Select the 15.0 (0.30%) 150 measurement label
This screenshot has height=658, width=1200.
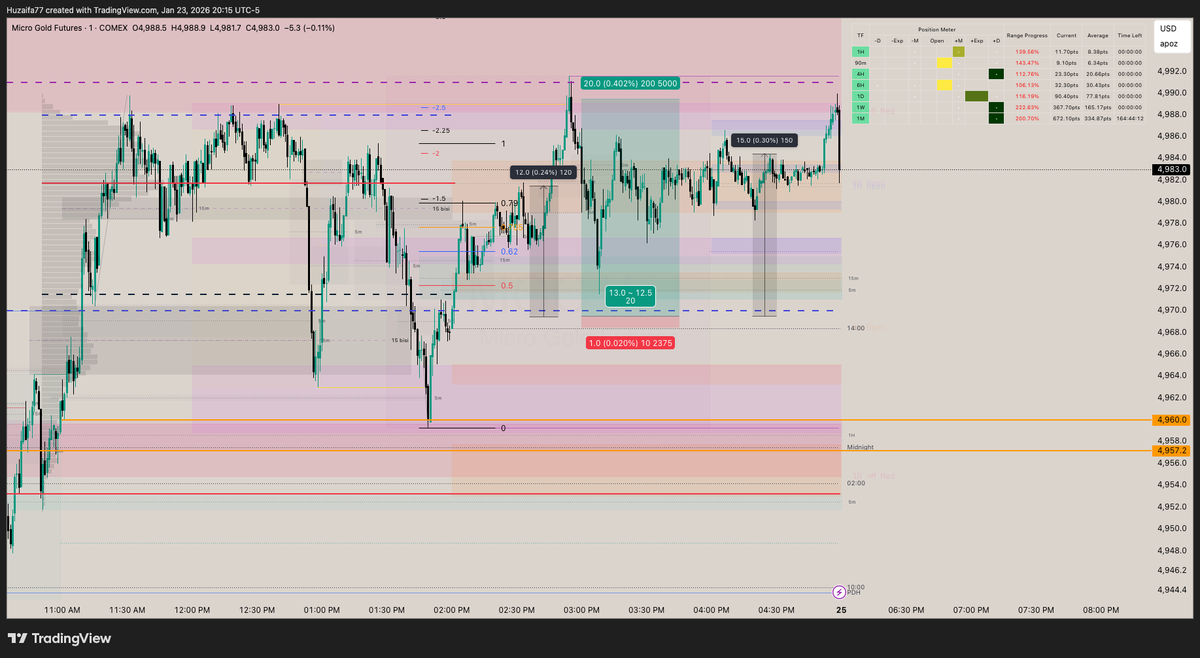click(x=765, y=140)
